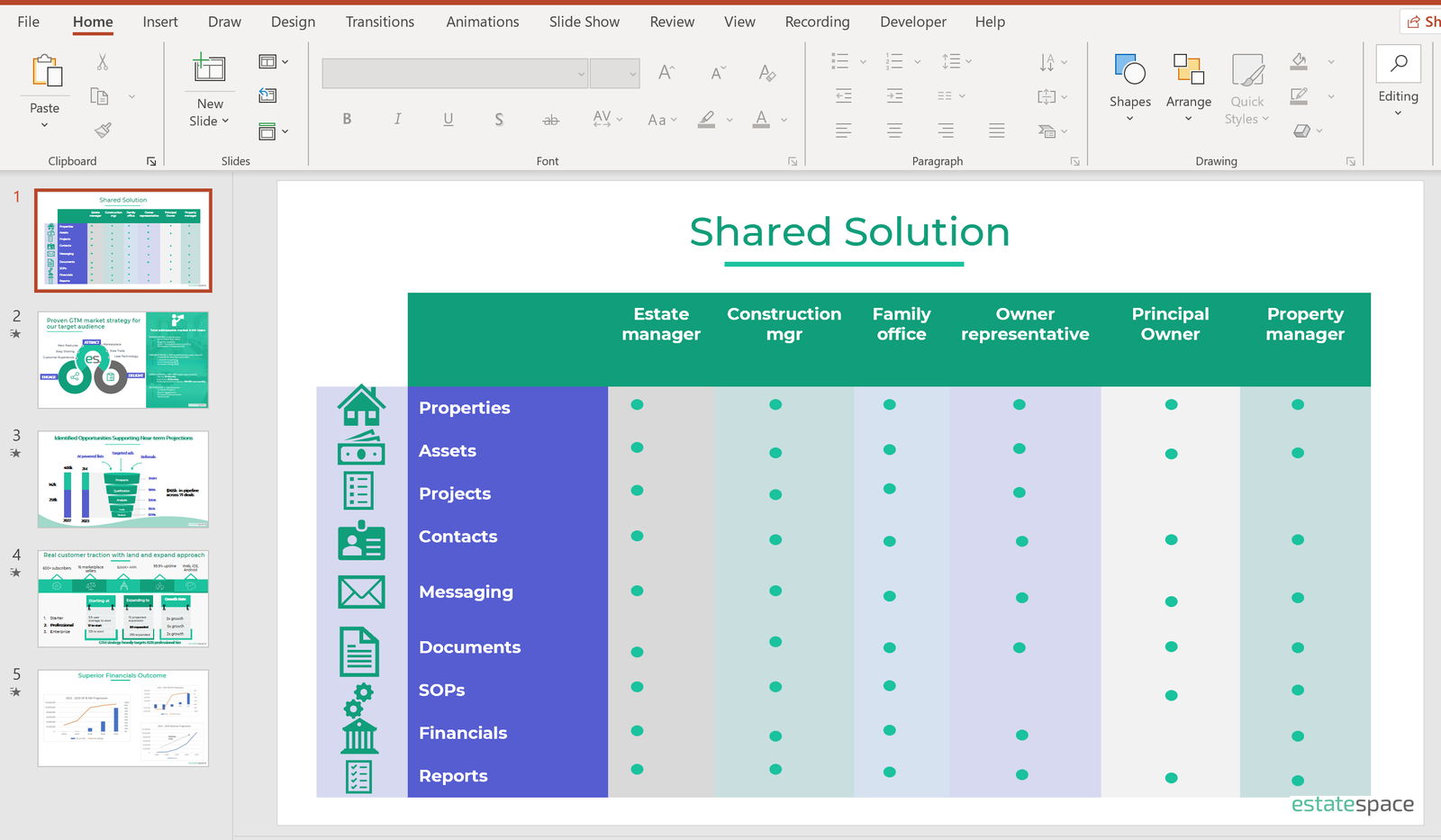
Task: Click the New Slide icon
Action: [x=209, y=68]
